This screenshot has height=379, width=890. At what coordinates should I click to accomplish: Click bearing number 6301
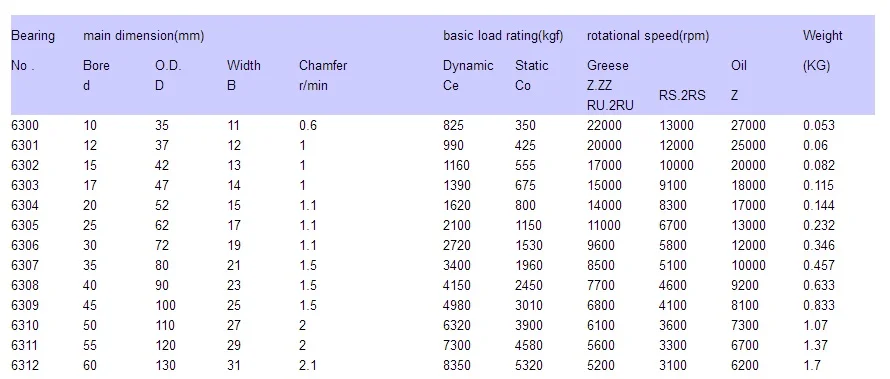click(x=25, y=145)
